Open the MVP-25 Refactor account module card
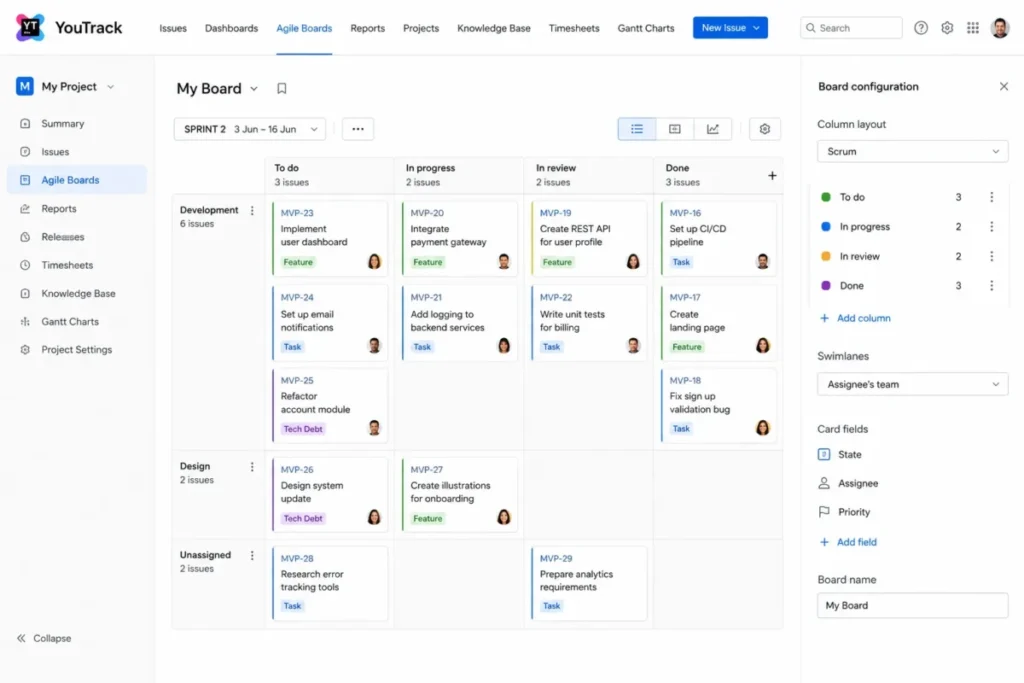The width and height of the screenshot is (1024, 683). [x=330, y=405]
